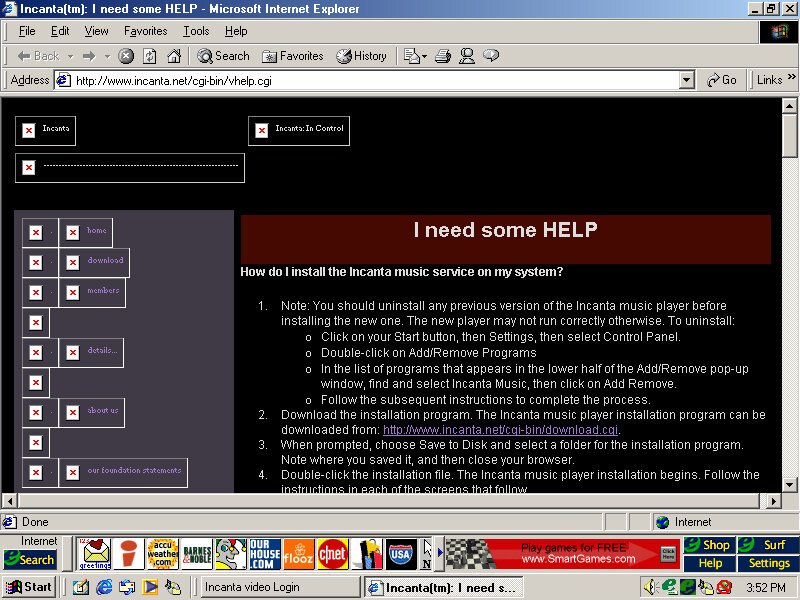Screen dimensions: 800x600
Task: Click the Print icon in toolbar
Action: (443, 56)
